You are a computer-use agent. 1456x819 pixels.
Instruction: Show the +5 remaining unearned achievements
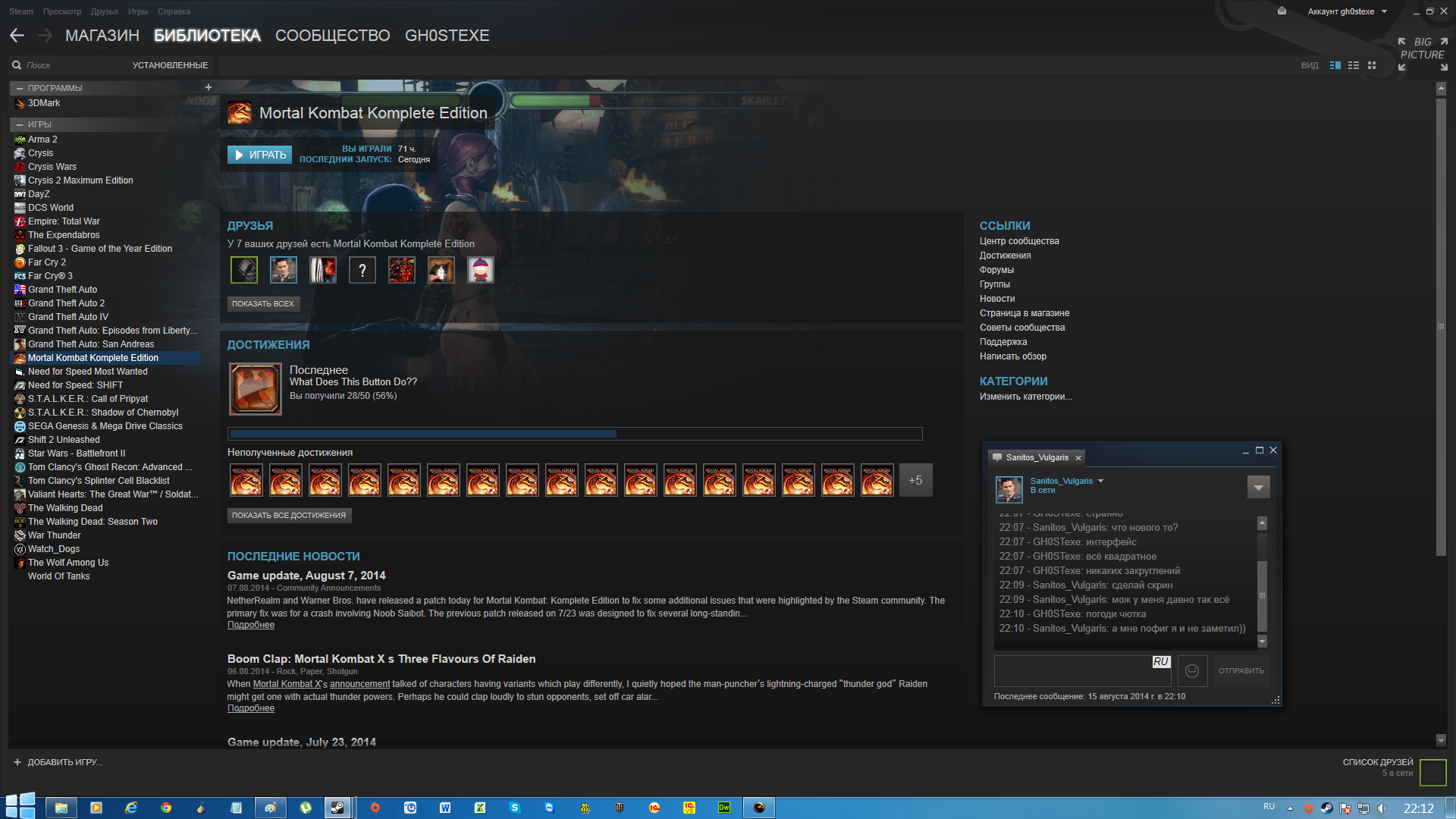coord(916,480)
